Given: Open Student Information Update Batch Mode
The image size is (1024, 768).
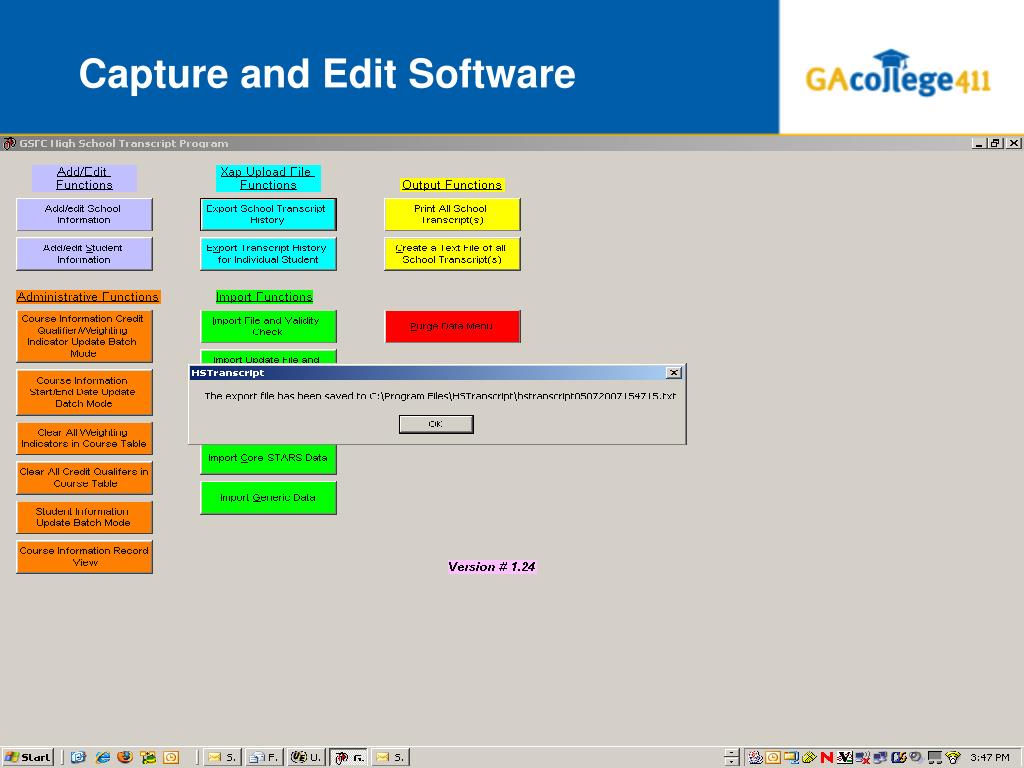Looking at the screenshot, I should pyautogui.click(x=84, y=517).
